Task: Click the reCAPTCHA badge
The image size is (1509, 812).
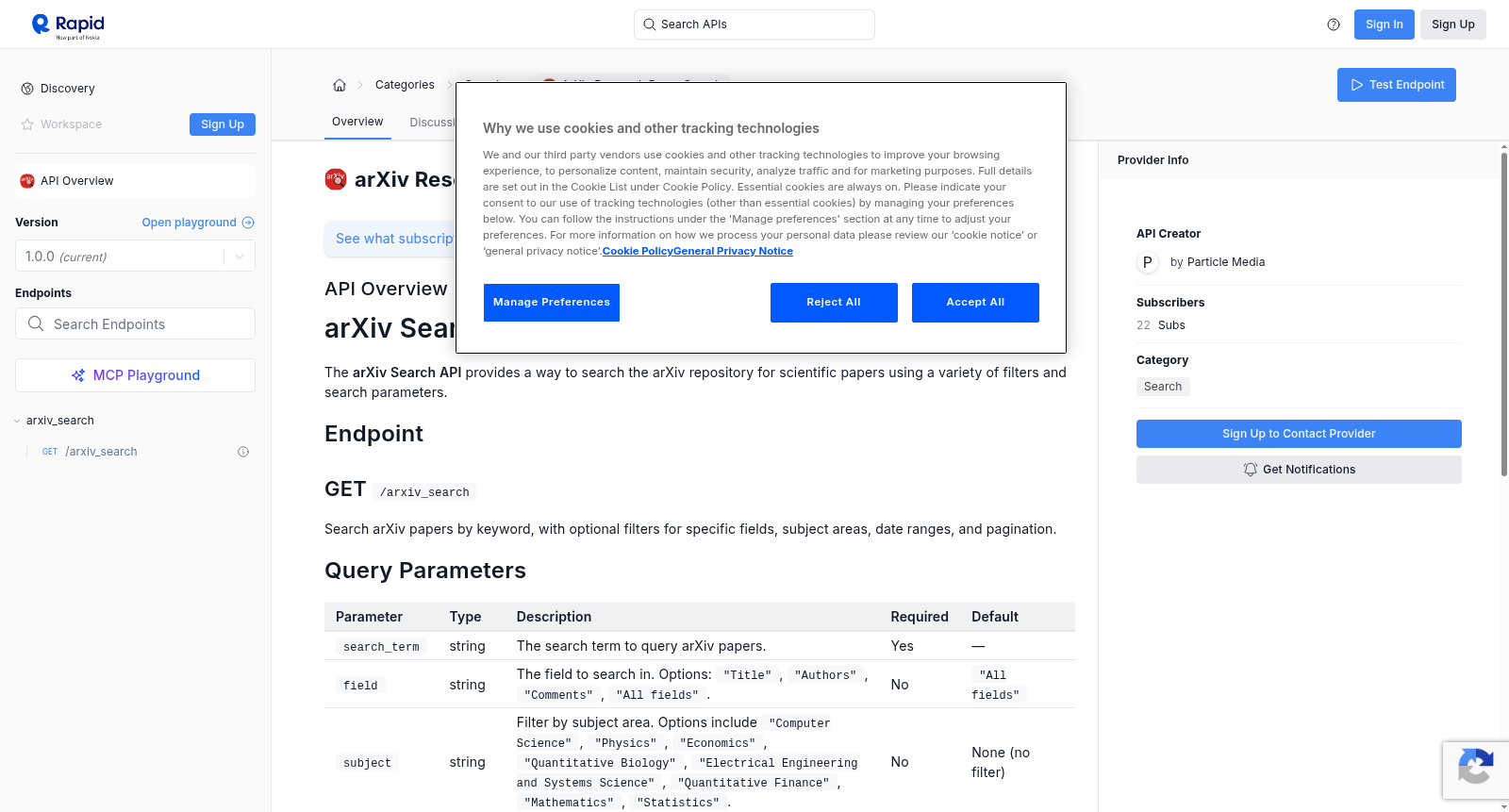Action: 1475,770
